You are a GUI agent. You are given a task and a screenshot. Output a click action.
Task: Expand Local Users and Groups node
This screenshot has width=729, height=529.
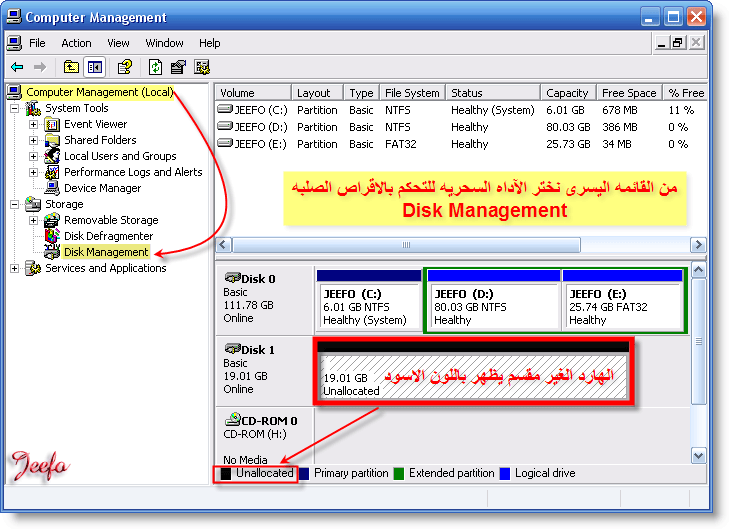pyautogui.click(x=33, y=157)
